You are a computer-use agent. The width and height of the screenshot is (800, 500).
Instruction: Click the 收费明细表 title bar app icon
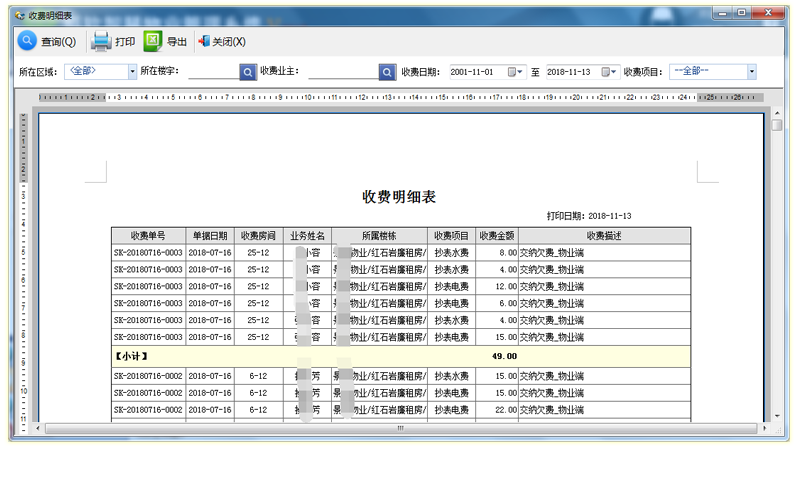pyautogui.click(x=21, y=15)
